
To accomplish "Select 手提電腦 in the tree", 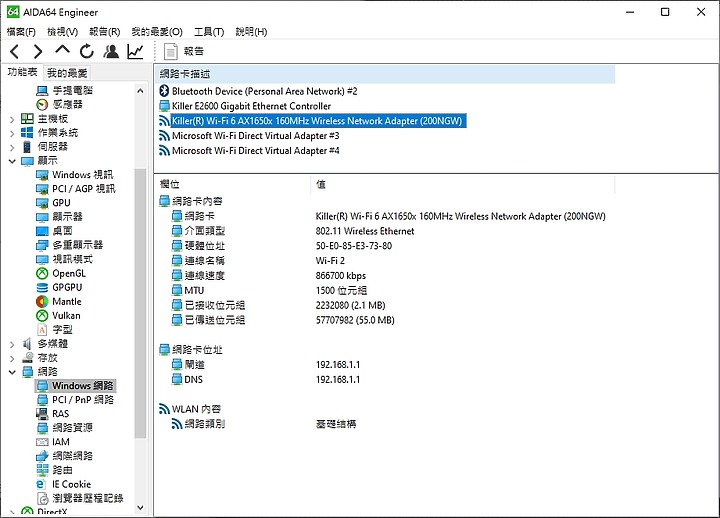I will point(73,90).
